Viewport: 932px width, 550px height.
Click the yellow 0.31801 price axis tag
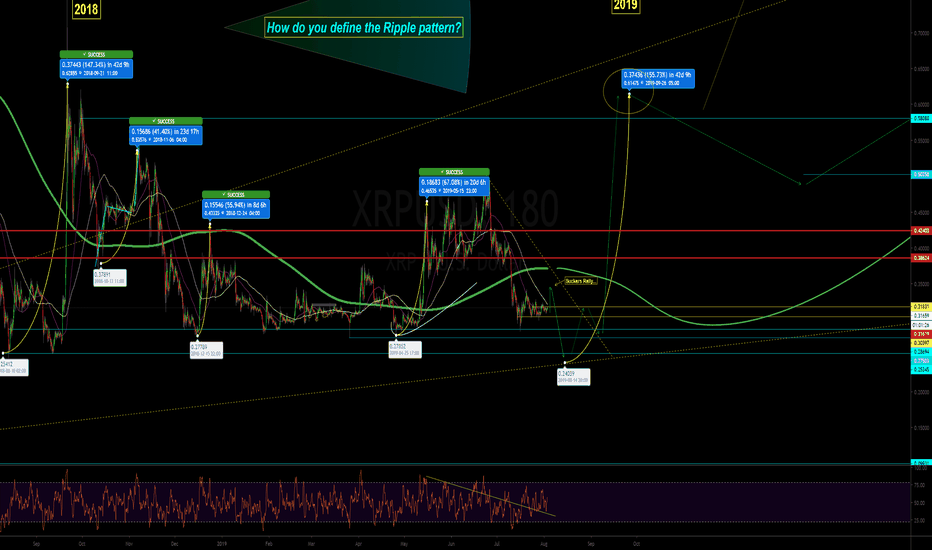(921, 307)
